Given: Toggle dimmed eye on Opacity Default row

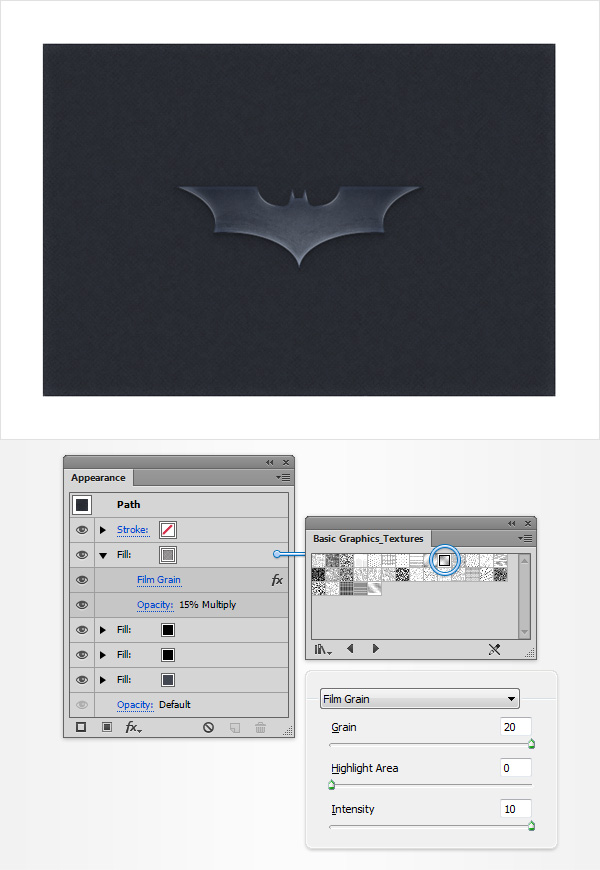Looking at the screenshot, I should (82, 705).
